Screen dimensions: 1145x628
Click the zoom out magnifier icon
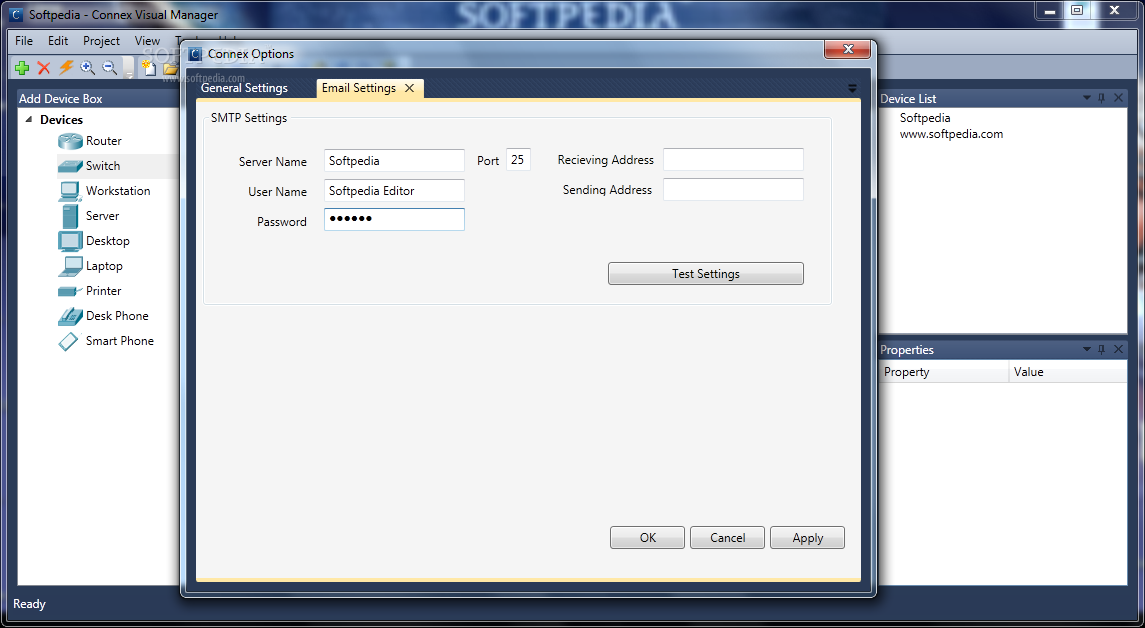click(110, 68)
